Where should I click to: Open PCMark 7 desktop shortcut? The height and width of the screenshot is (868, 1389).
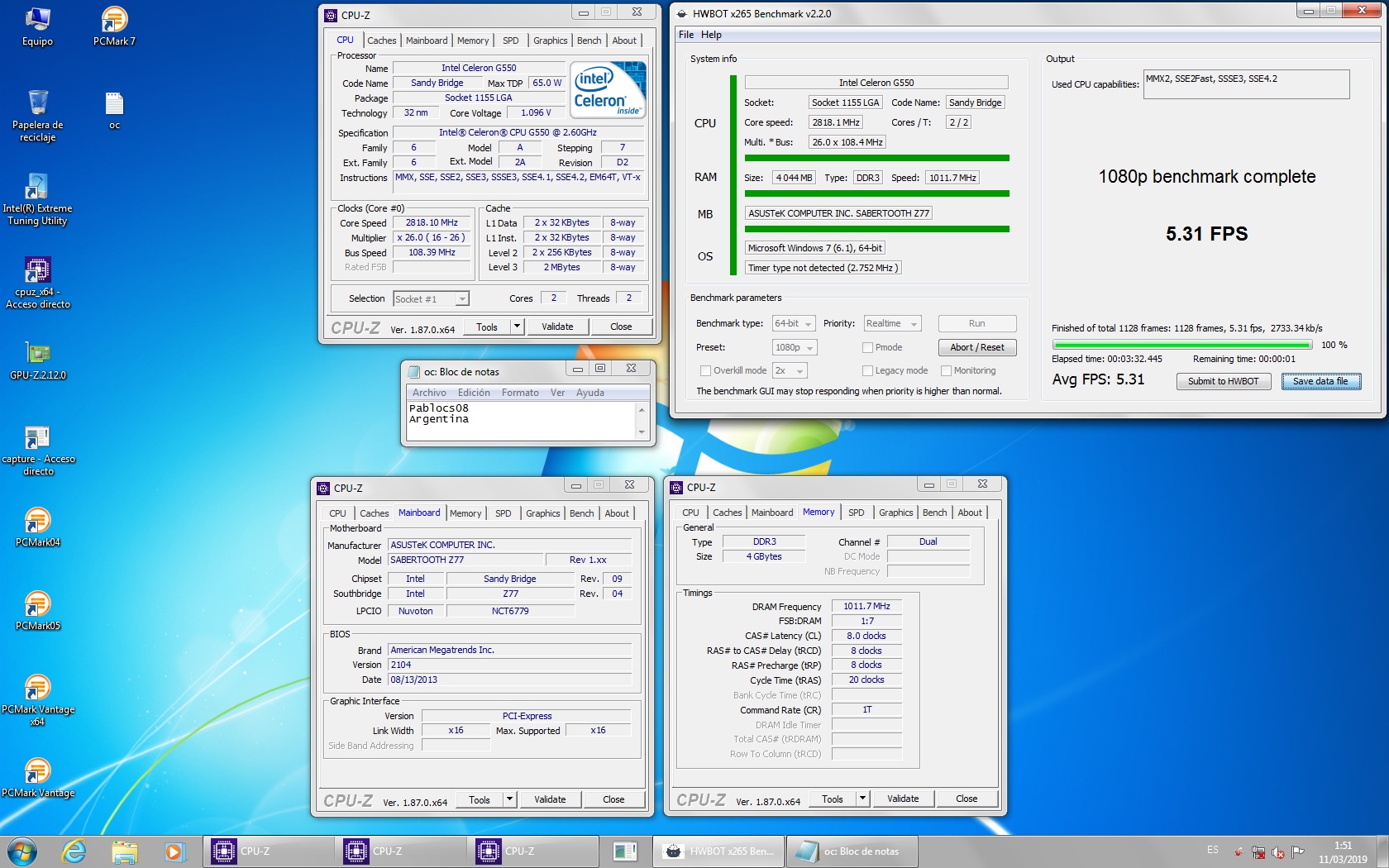pos(114,26)
